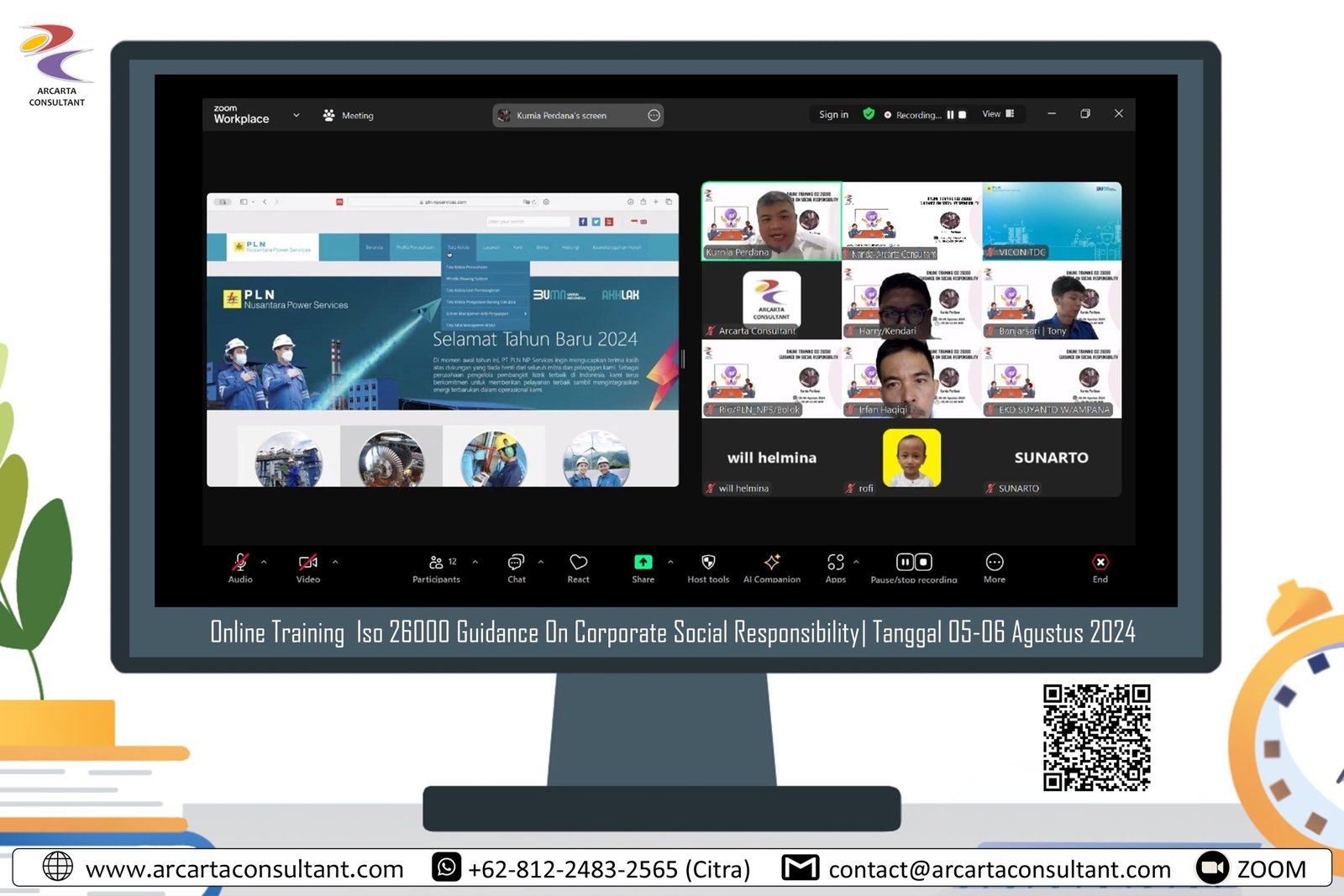1344x896 pixels.
Task: Unmute the microphone Audio button
Action: 240,563
